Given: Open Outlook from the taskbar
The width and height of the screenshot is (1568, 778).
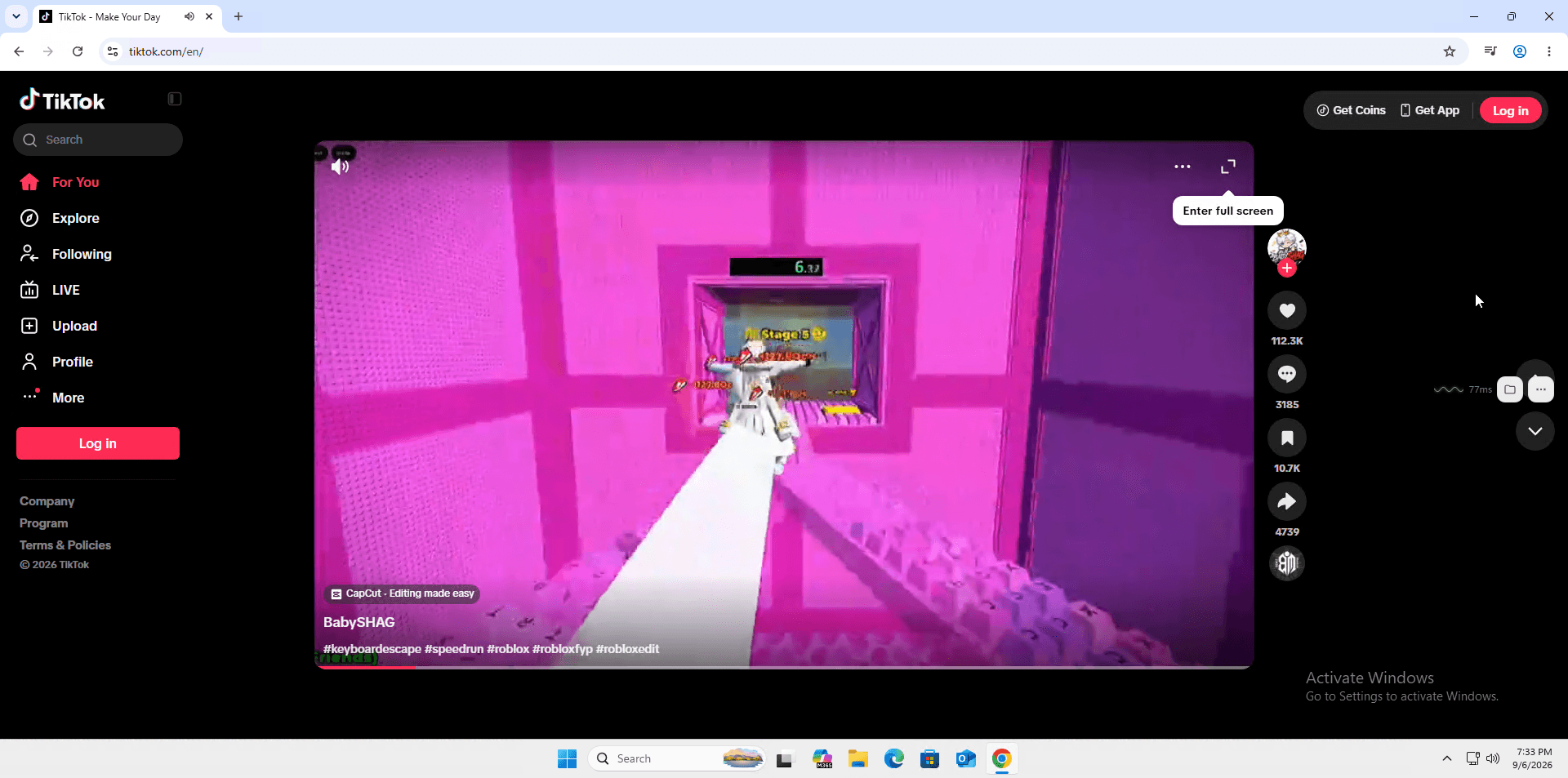Looking at the screenshot, I should pos(966,759).
